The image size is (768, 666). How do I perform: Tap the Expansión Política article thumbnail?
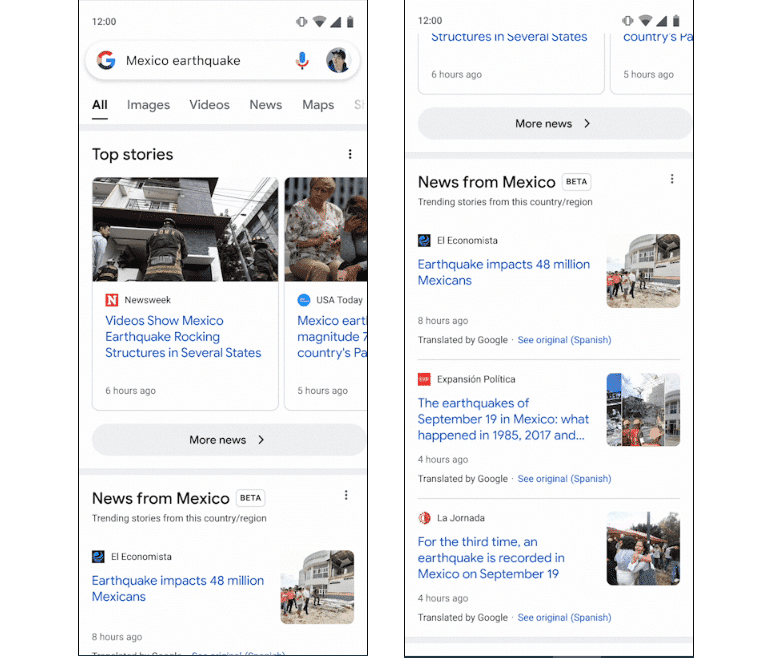(643, 410)
